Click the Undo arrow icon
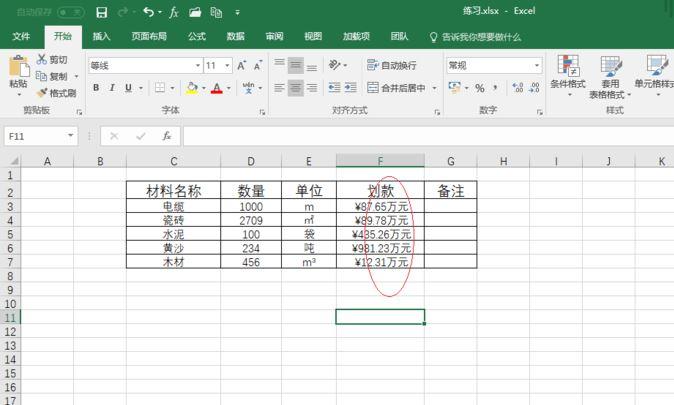This screenshot has width=674, height=405. [148, 12]
